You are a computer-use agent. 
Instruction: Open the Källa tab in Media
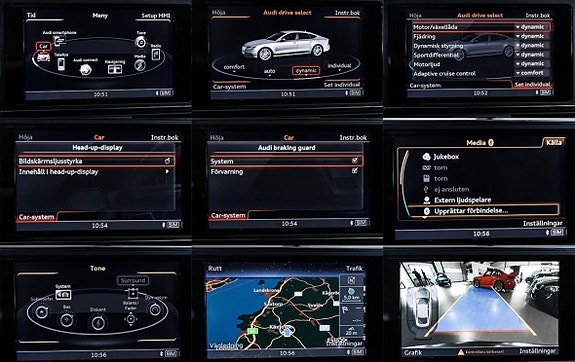click(553, 142)
